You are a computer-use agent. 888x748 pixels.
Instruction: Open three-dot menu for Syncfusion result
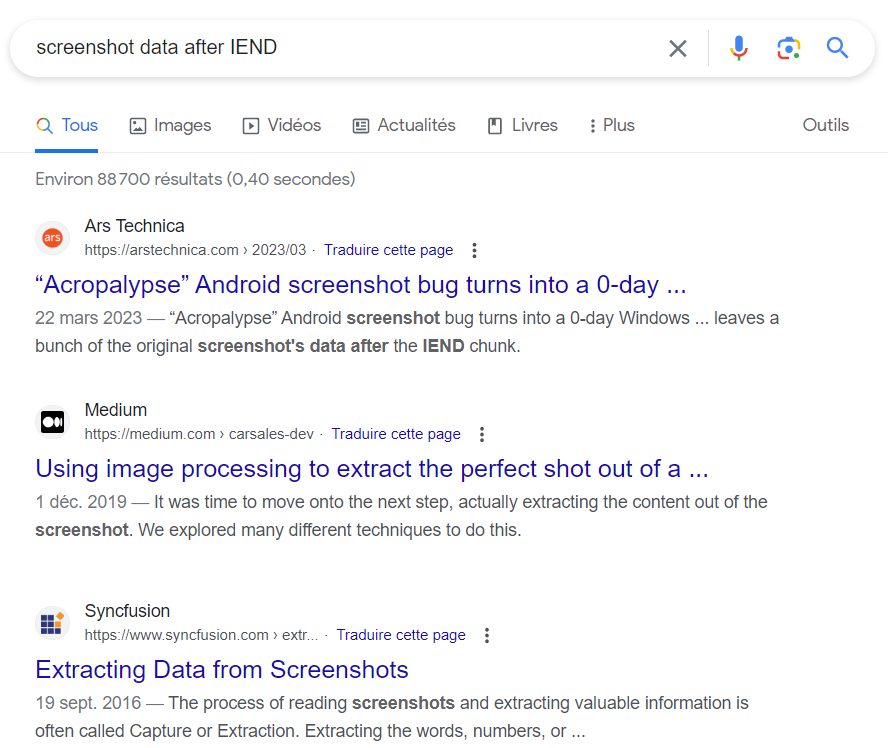(487, 636)
